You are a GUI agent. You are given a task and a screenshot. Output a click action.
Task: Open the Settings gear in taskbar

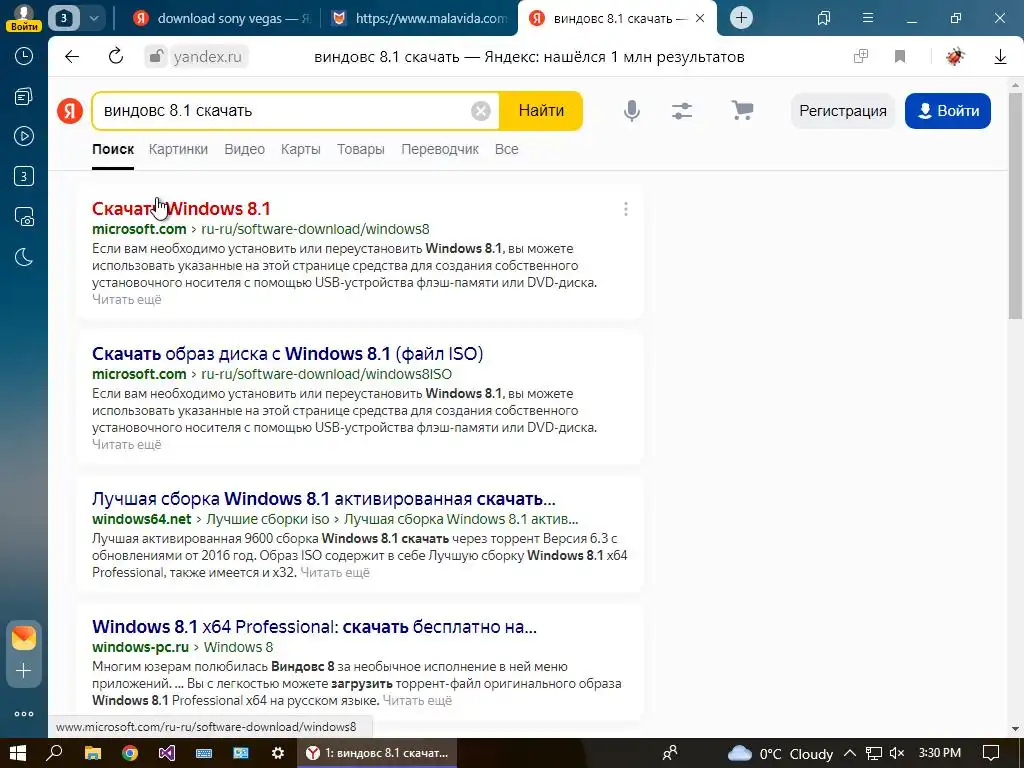(278, 753)
